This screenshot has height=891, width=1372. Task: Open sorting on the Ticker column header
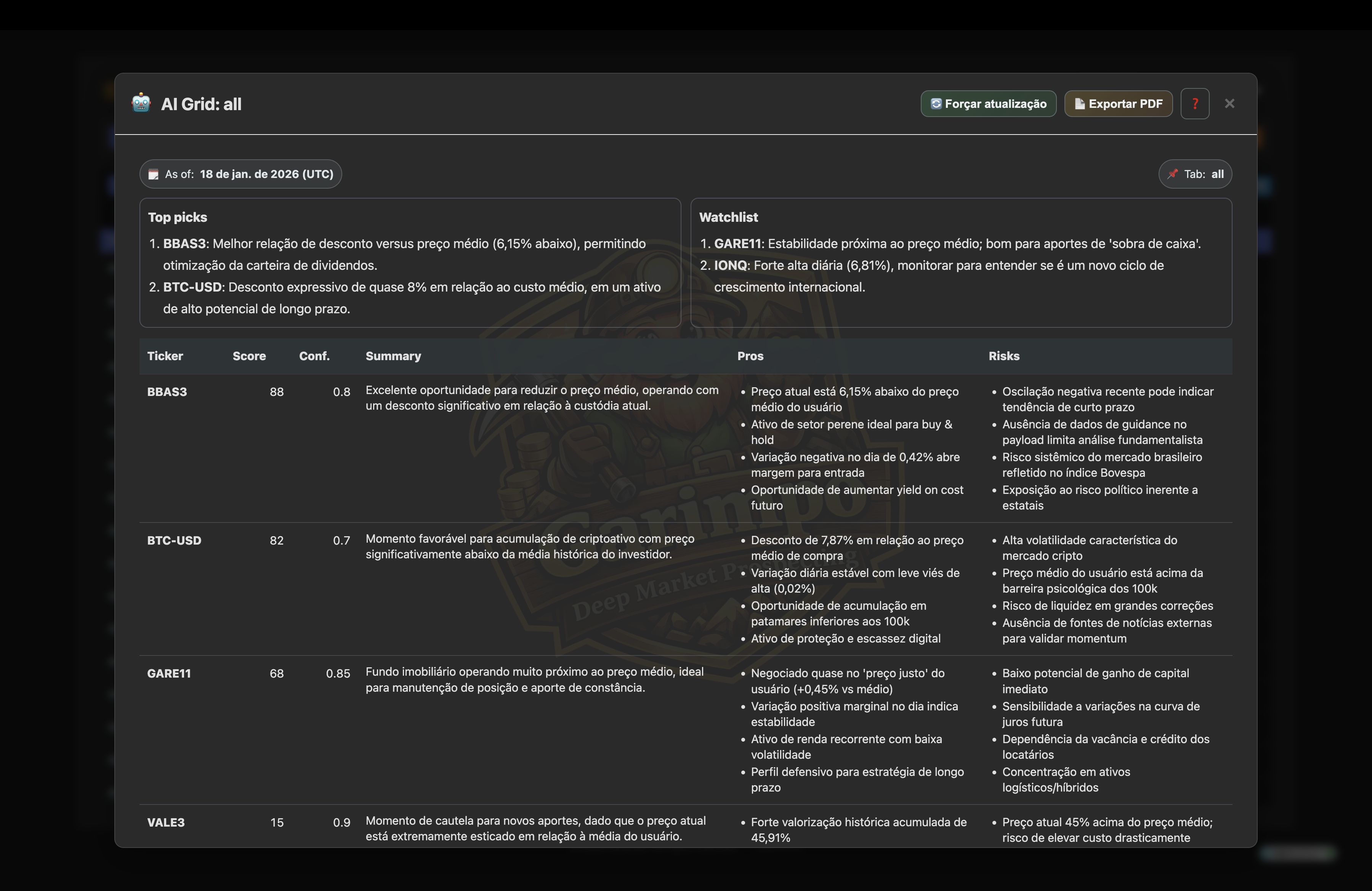[x=165, y=356]
